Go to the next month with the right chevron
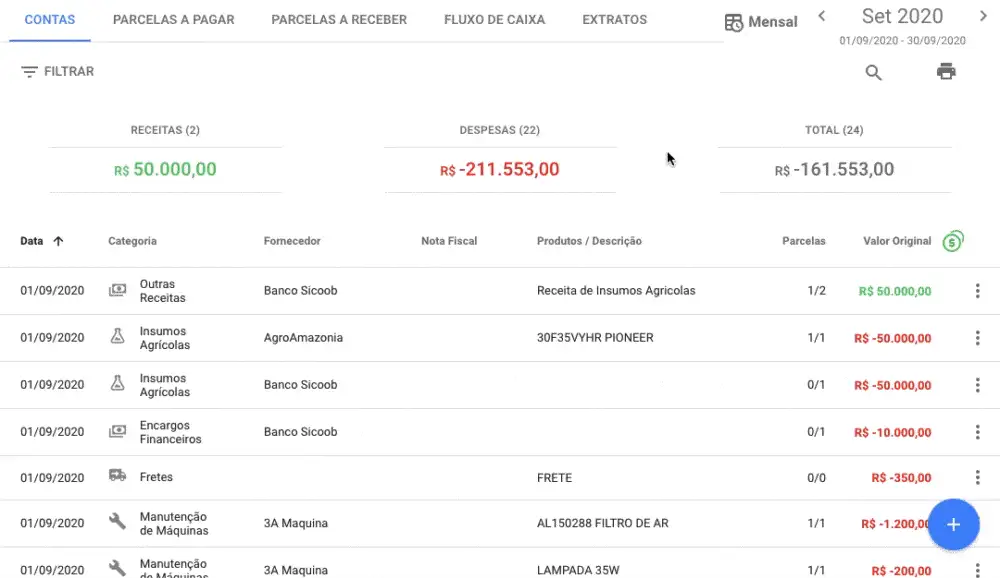Image resolution: width=1000 pixels, height=578 pixels. 984,16
